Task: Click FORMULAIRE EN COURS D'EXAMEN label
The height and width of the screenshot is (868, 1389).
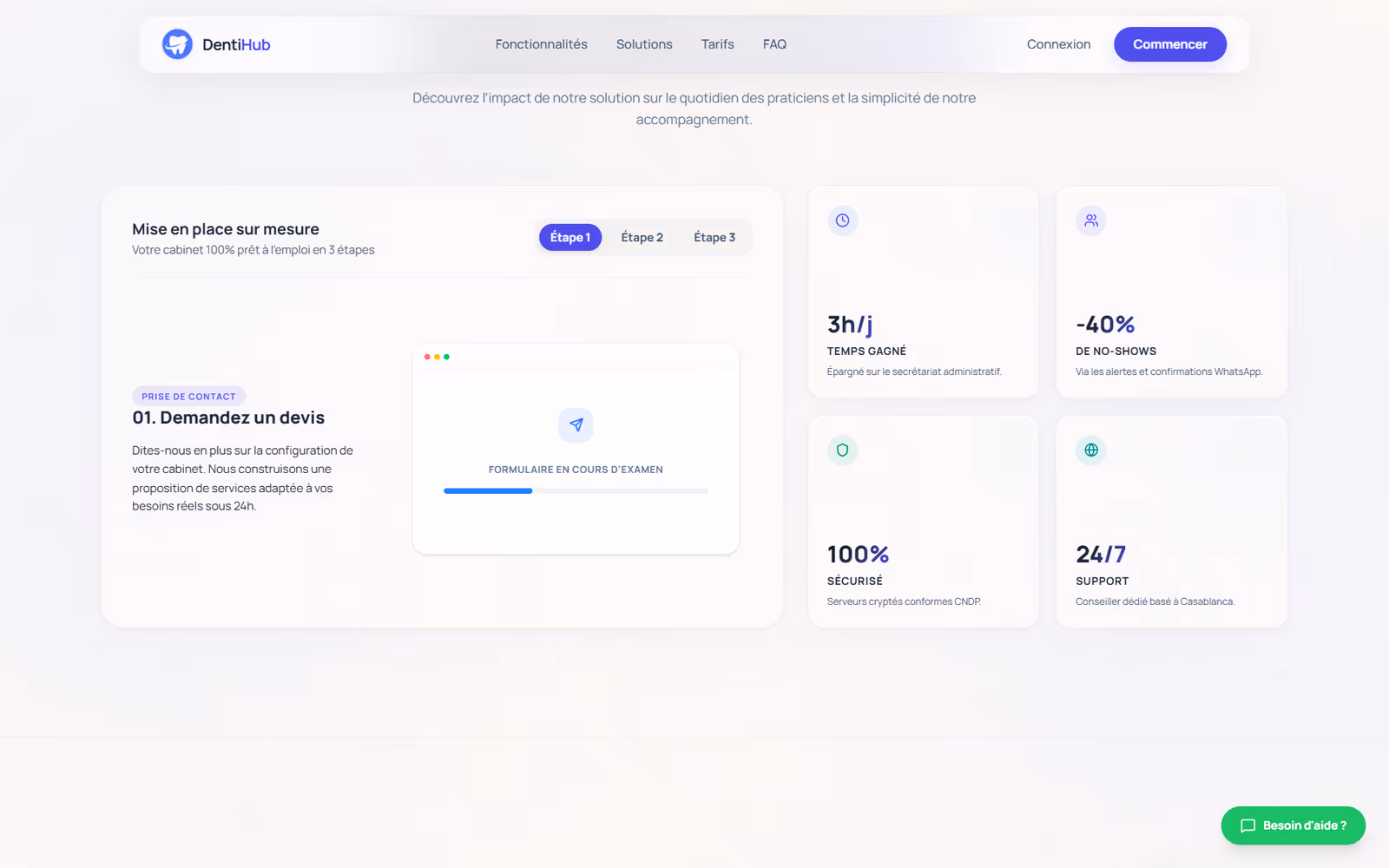Action: [576, 470]
